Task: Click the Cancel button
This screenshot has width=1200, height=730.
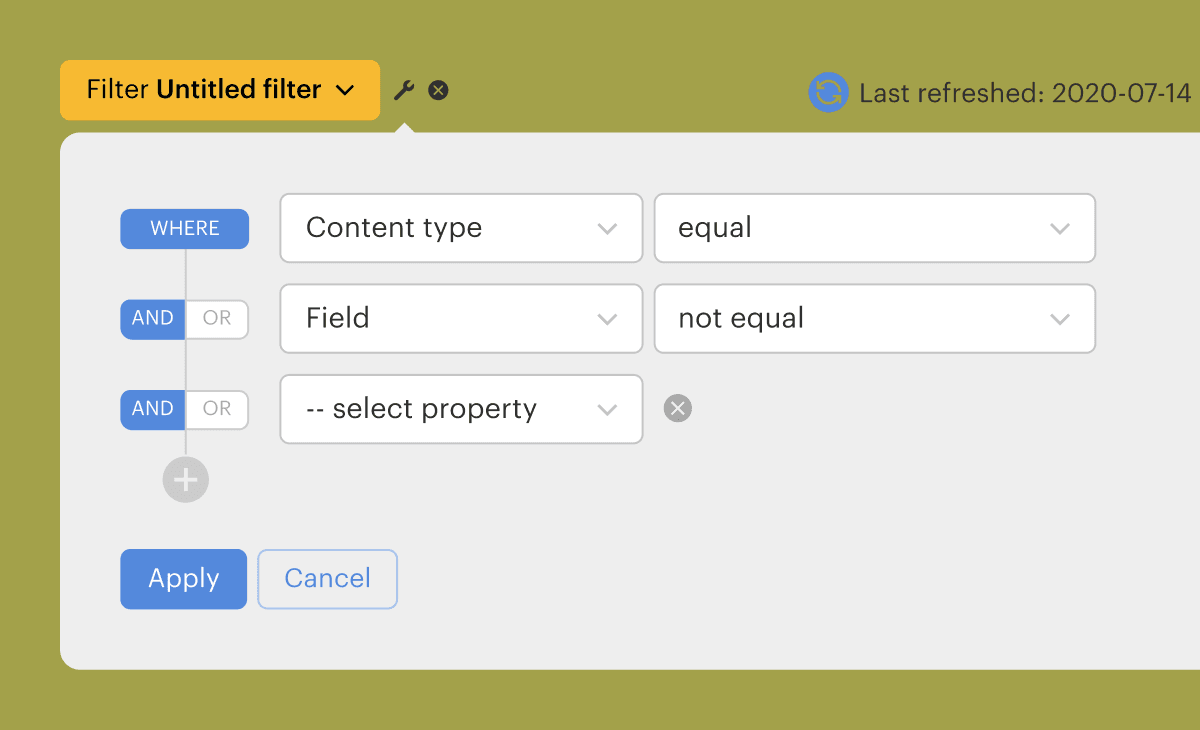Action: pos(327,579)
